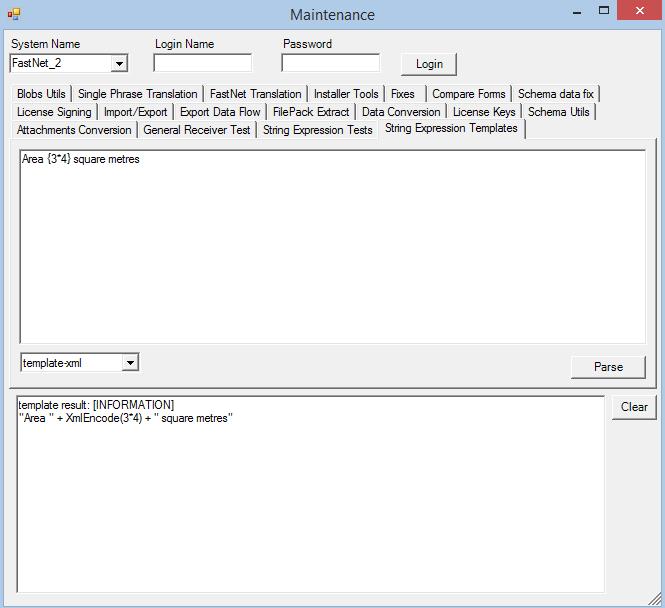Focus the Password text field
The image size is (665, 608).
330,63
